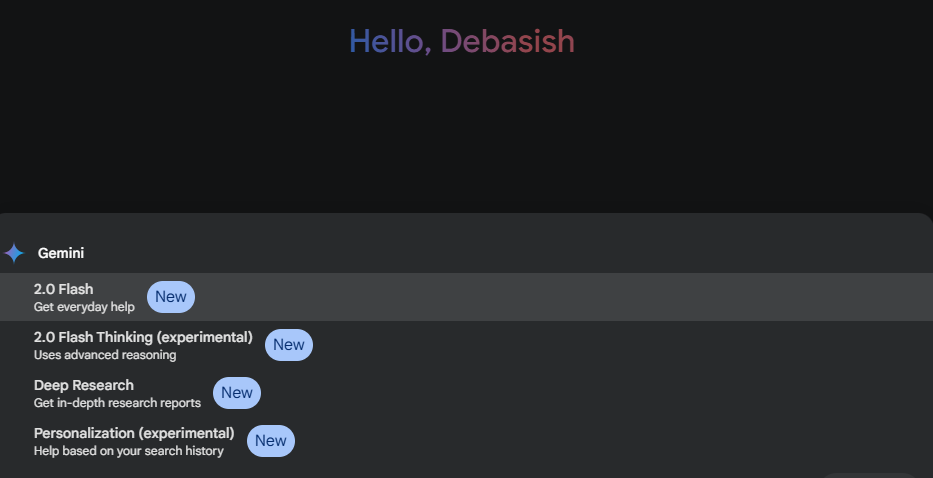This screenshot has width=933, height=478.
Task: Click the New badge beside Flash Thinking
Action: 289,345
